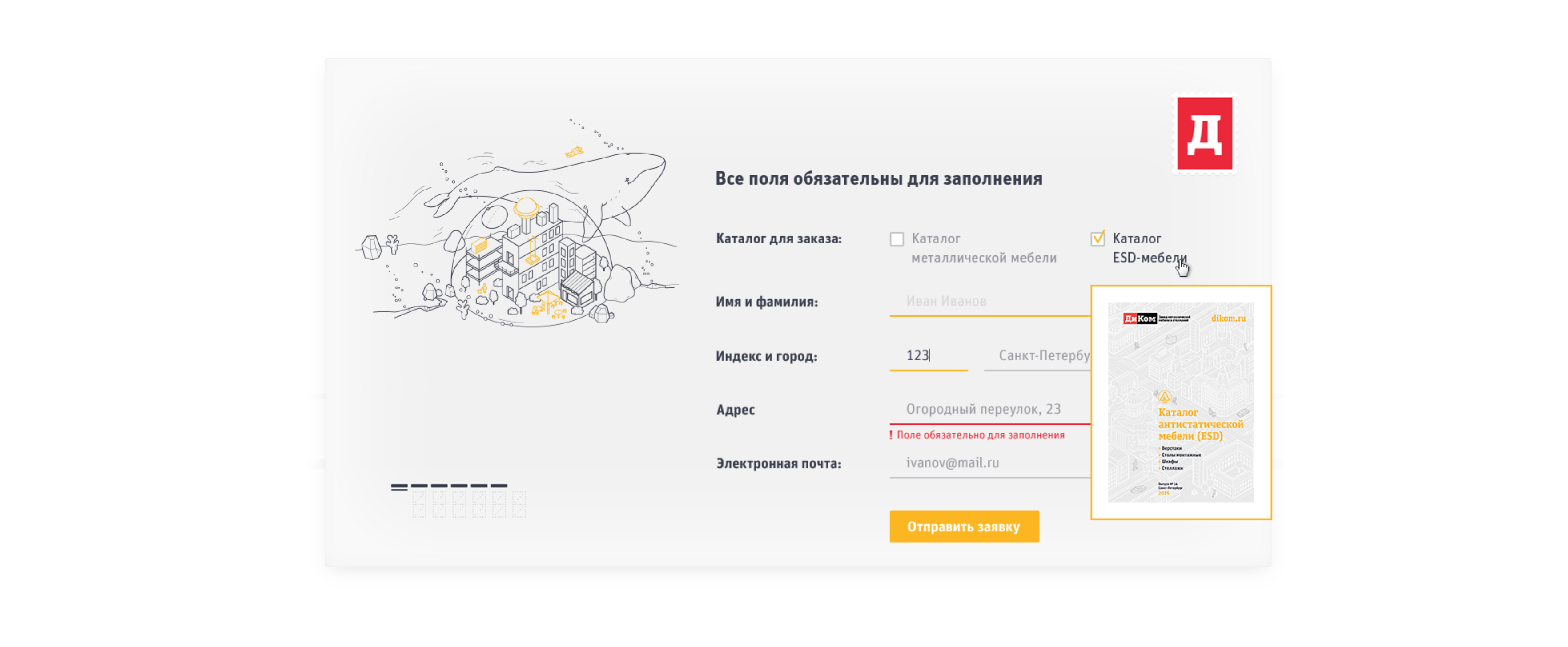Click the ДиКом logo on catalog cover

1139,319
